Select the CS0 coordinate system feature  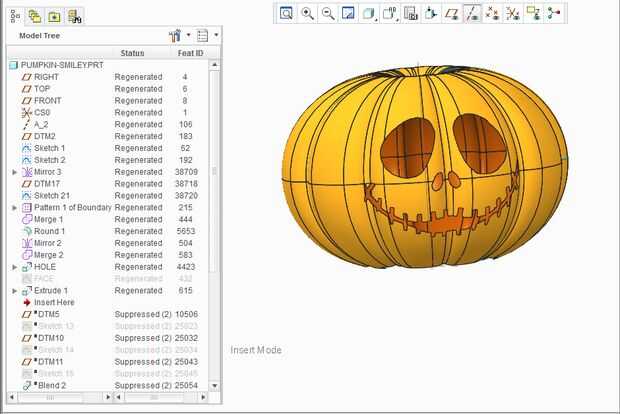pyautogui.click(x=42, y=112)
